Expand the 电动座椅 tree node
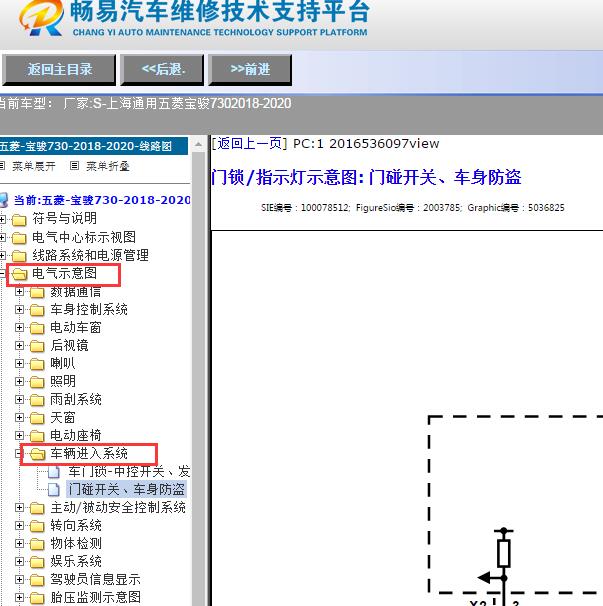 point(19,435)
